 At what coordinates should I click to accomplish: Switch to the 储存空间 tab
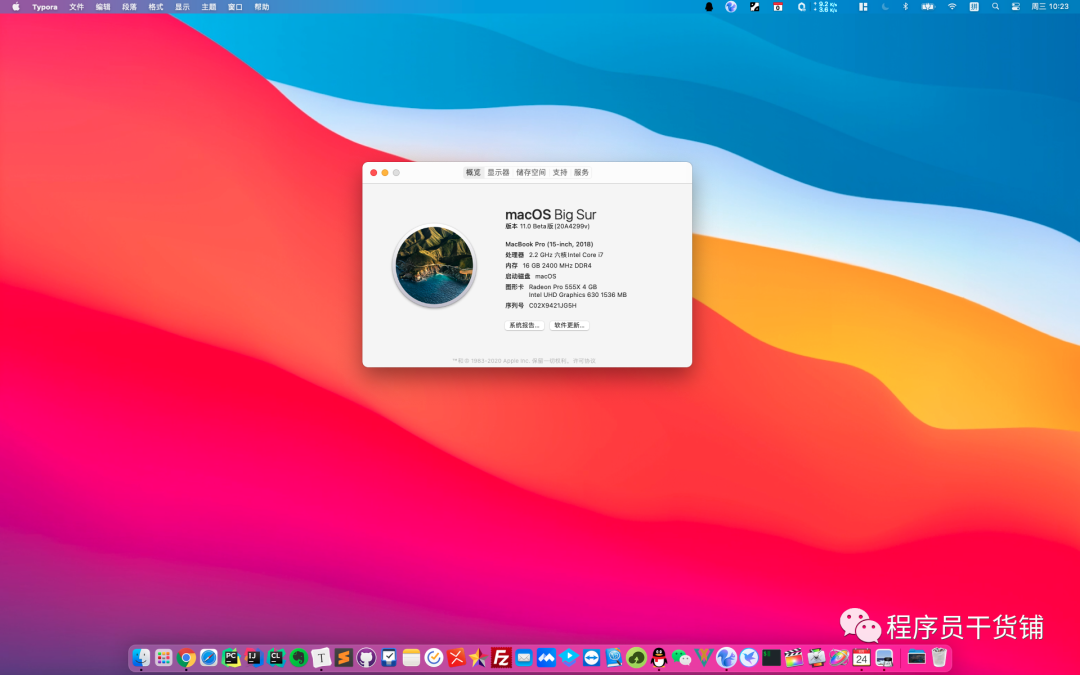point(531,173)
